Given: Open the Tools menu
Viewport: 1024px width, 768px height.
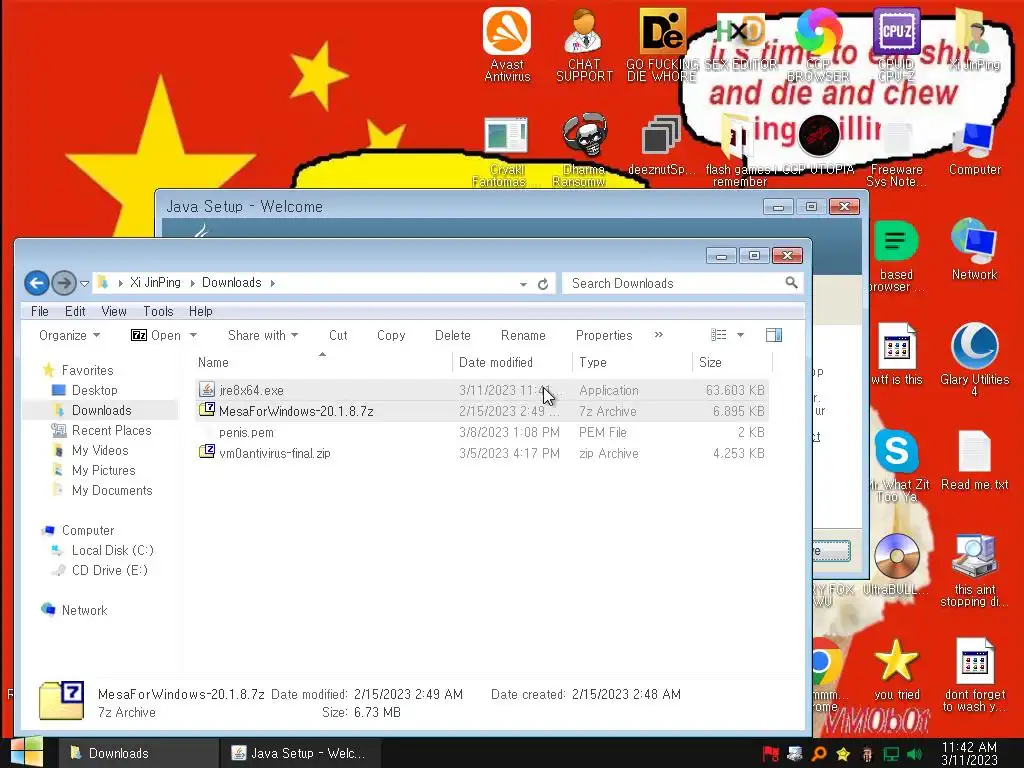Looking at the screenshot, I should pyautogui.click(x=158, y=312).
